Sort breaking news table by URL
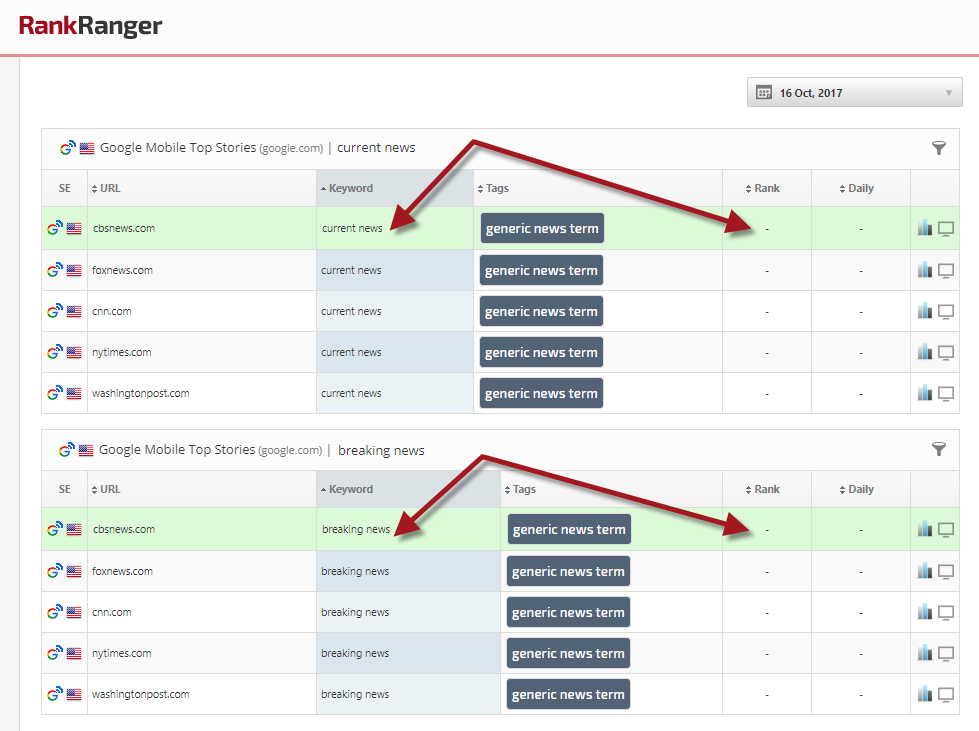 [106, 489]
